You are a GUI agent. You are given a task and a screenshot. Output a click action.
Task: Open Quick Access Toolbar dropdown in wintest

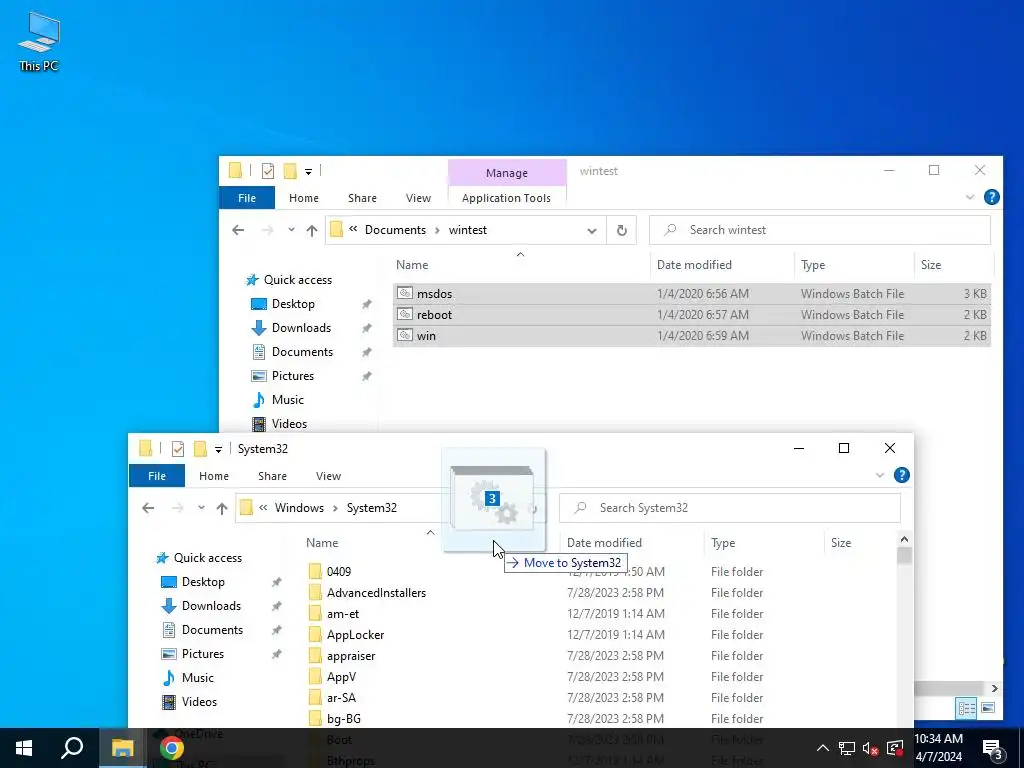308,172
